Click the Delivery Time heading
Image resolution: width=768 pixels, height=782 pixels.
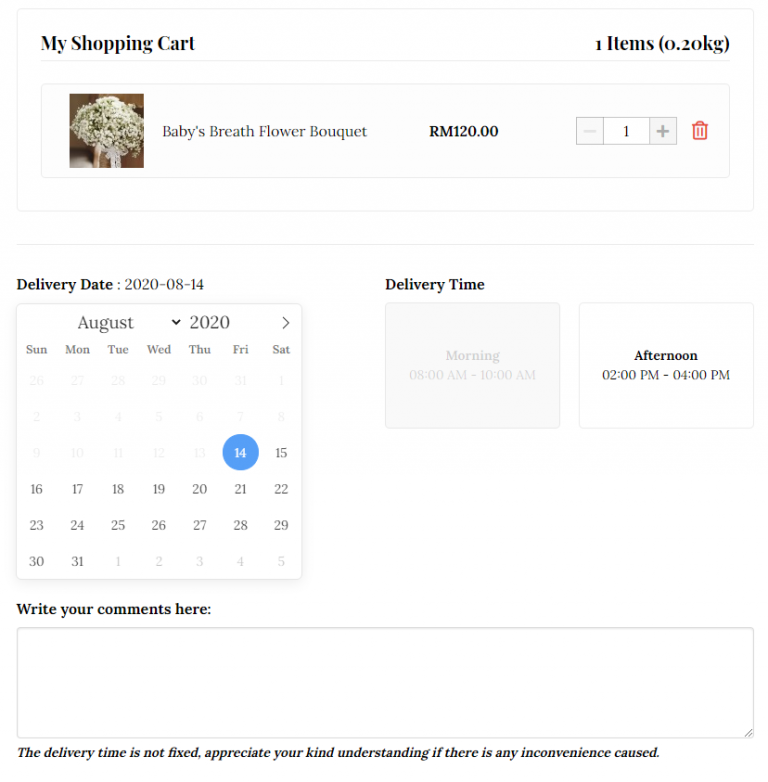tap(435, 284)
